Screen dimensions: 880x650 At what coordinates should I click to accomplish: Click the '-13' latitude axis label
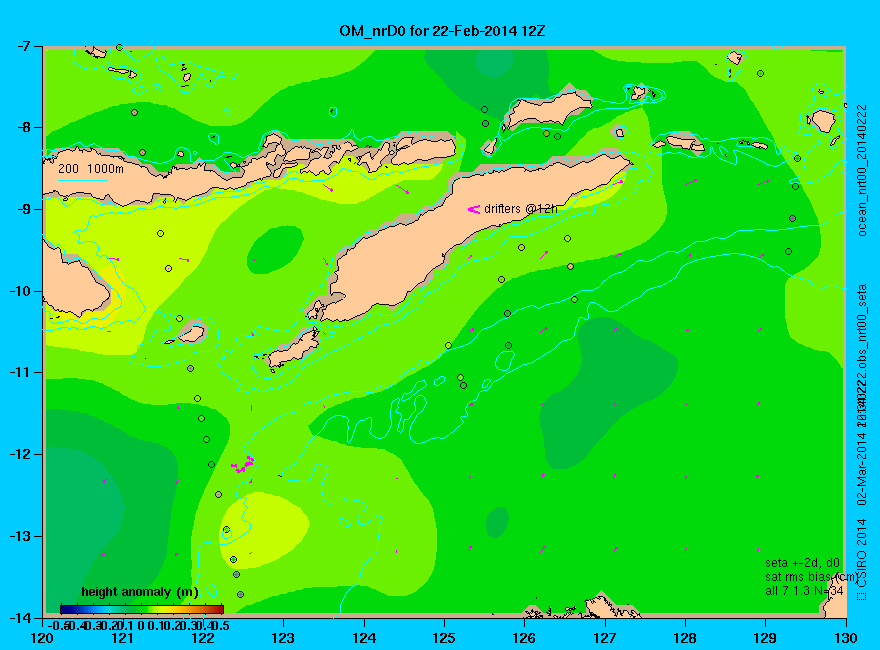coord(21,536)
